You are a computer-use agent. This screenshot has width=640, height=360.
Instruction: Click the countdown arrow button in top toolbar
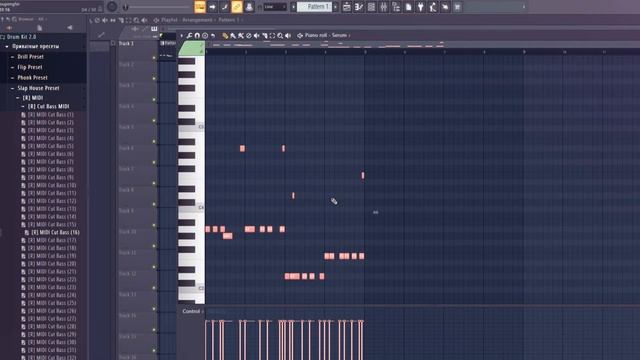pos(212,7)
